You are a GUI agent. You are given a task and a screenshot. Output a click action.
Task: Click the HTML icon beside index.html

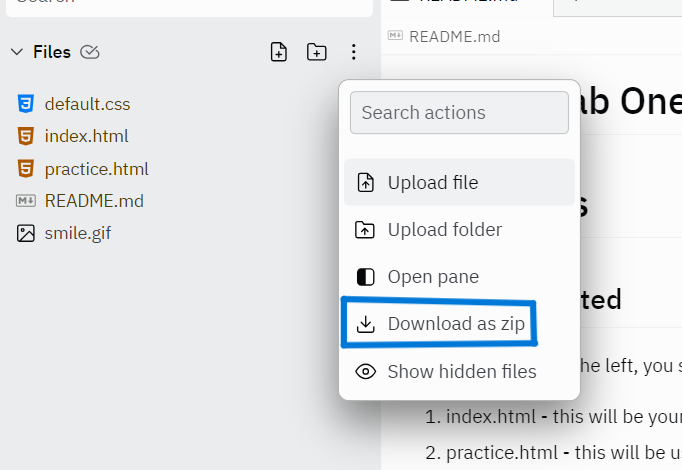point(26,136)
